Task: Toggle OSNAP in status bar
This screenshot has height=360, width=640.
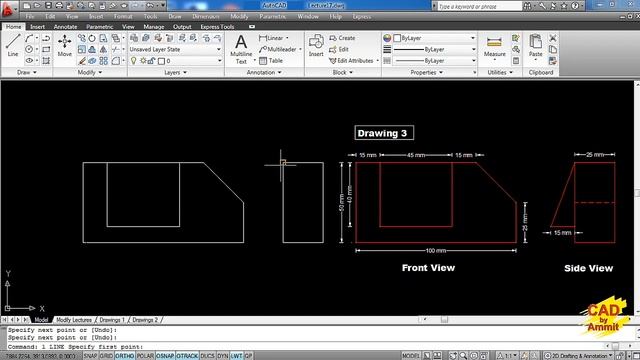Action: 165,356
